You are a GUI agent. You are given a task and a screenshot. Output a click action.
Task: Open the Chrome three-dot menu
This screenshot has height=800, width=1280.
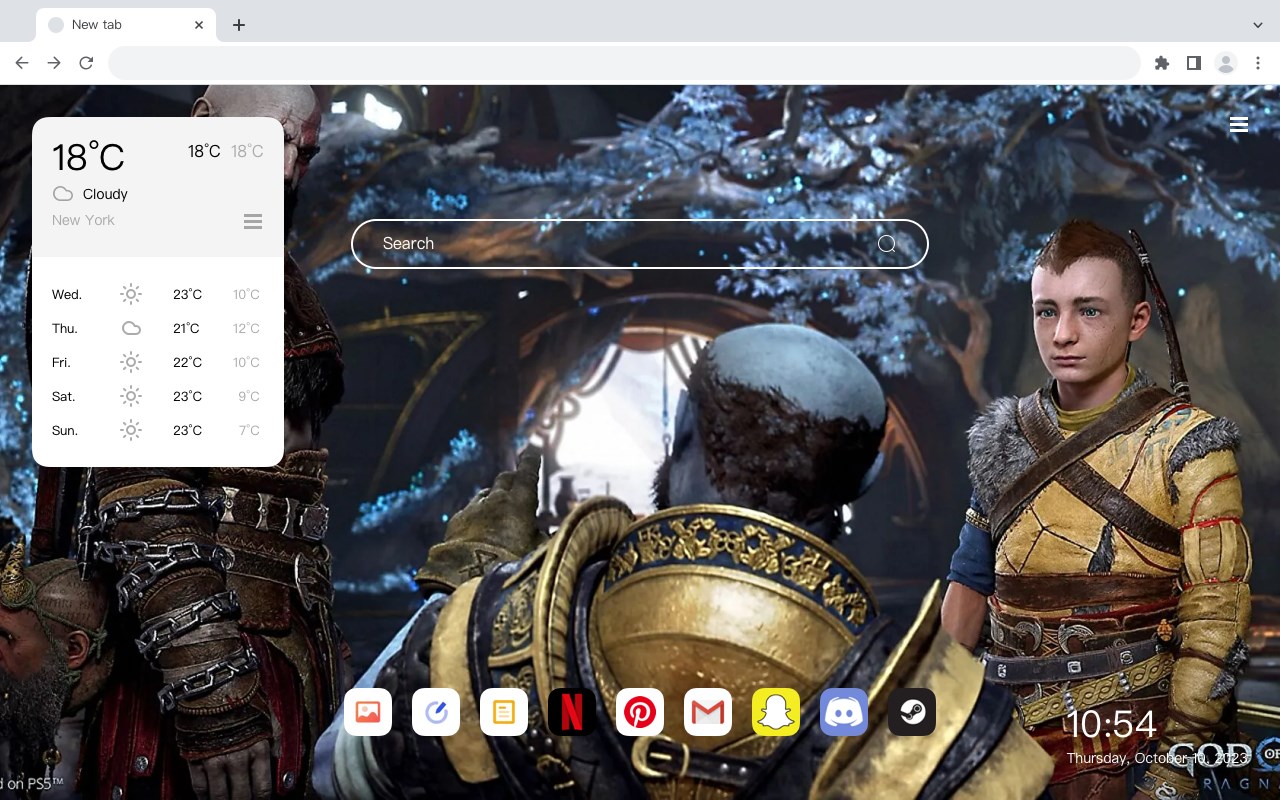pos(1258,63)
